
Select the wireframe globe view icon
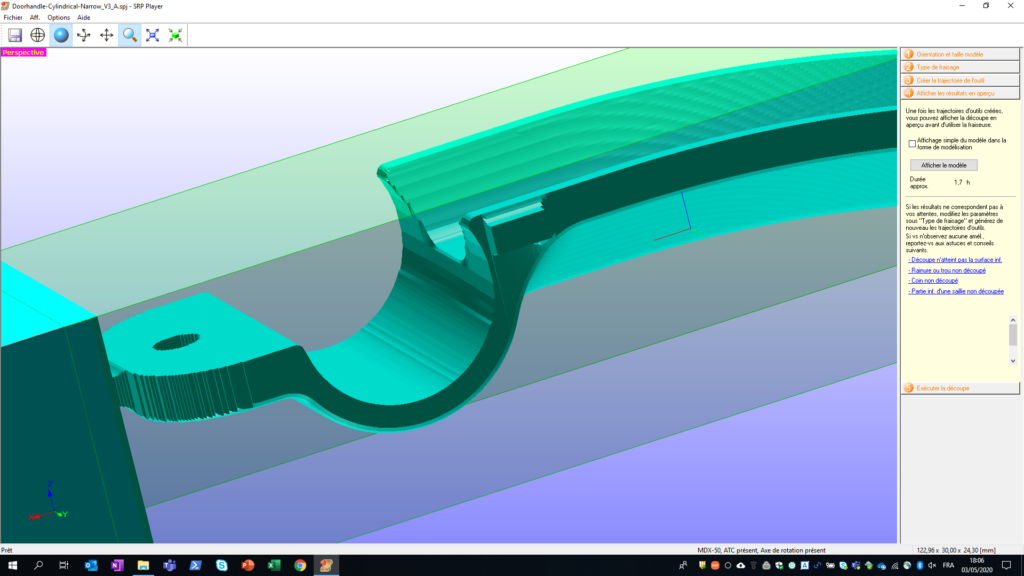[38, 35]
